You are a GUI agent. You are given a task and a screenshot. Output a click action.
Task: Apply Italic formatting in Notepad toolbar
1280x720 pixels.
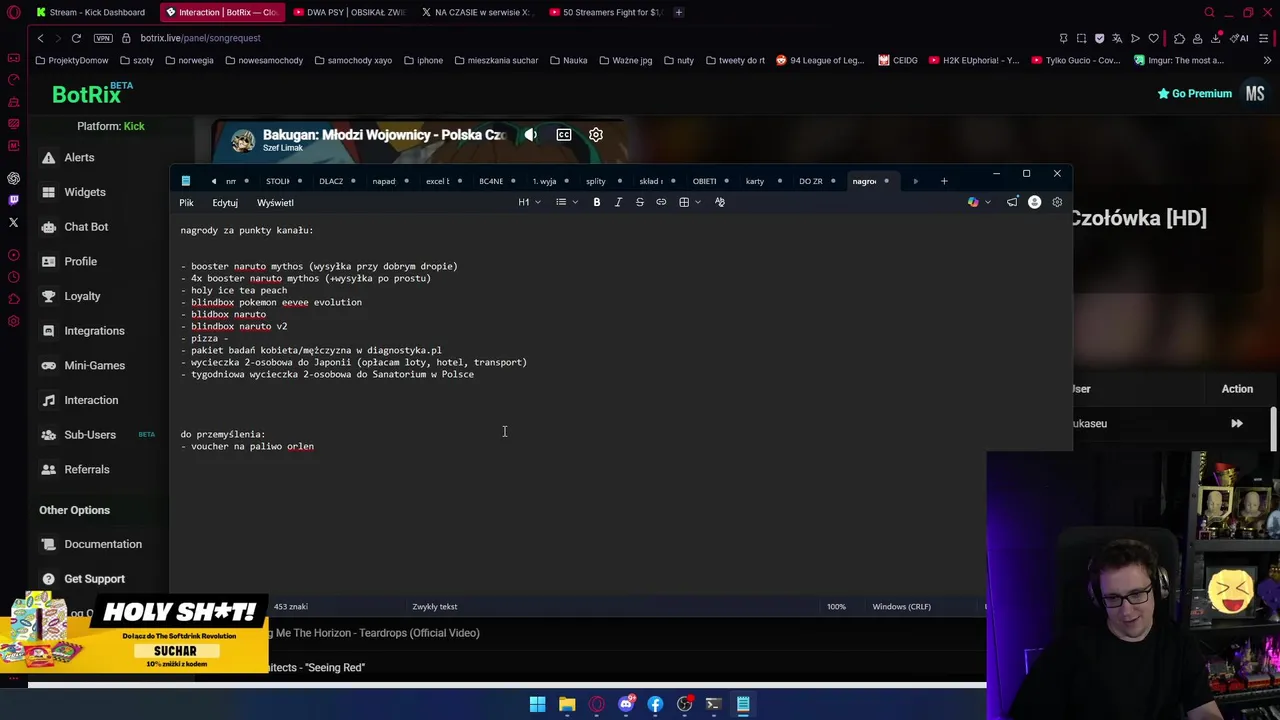tap(618, 202)
